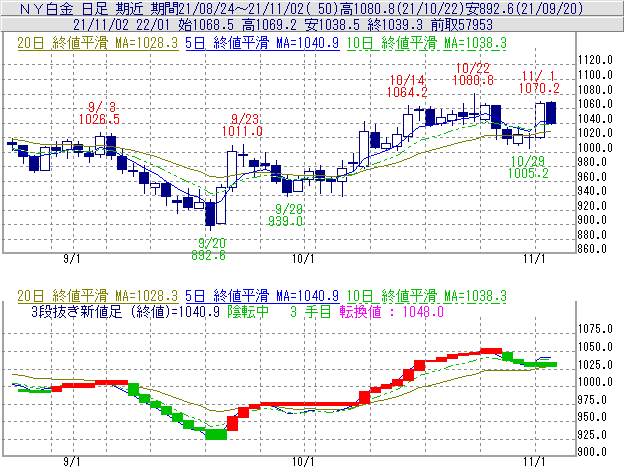This screenshot has width=624, height=475.
Task: Select lower chart 10日 終値平滑 MA=1038.3 legend
Action: [x=427, y=296]
